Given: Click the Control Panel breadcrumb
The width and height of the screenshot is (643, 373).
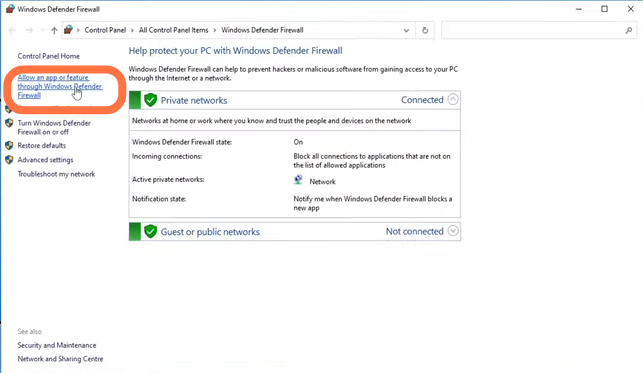Looking at the screenshot, I should 105,30.
